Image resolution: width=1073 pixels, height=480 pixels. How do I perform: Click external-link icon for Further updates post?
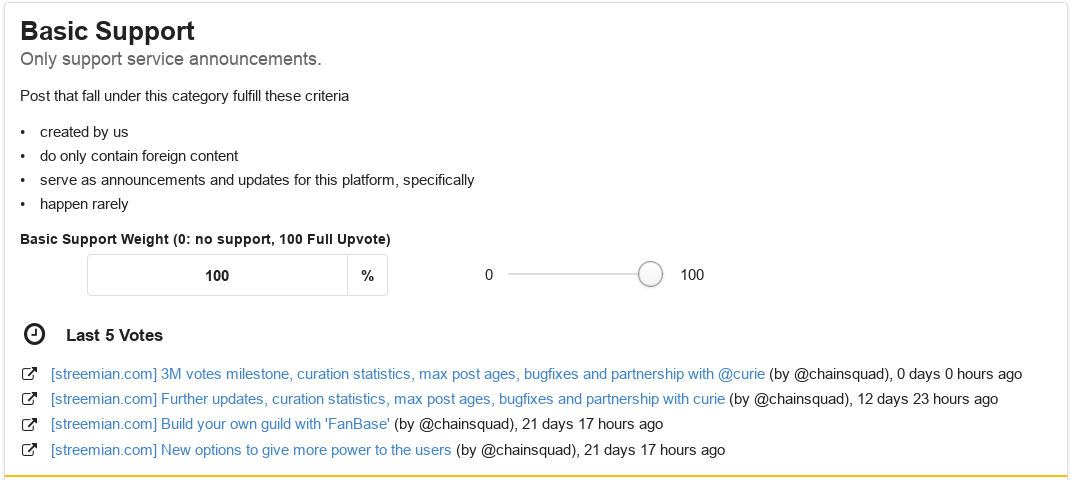pos(29,399)
